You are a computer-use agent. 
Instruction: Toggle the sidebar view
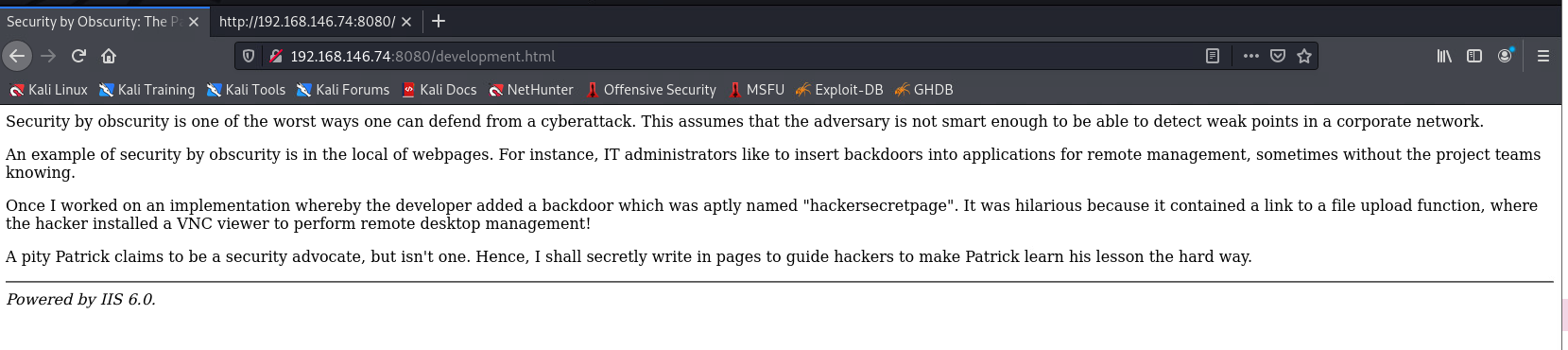tap(1474, 56)
